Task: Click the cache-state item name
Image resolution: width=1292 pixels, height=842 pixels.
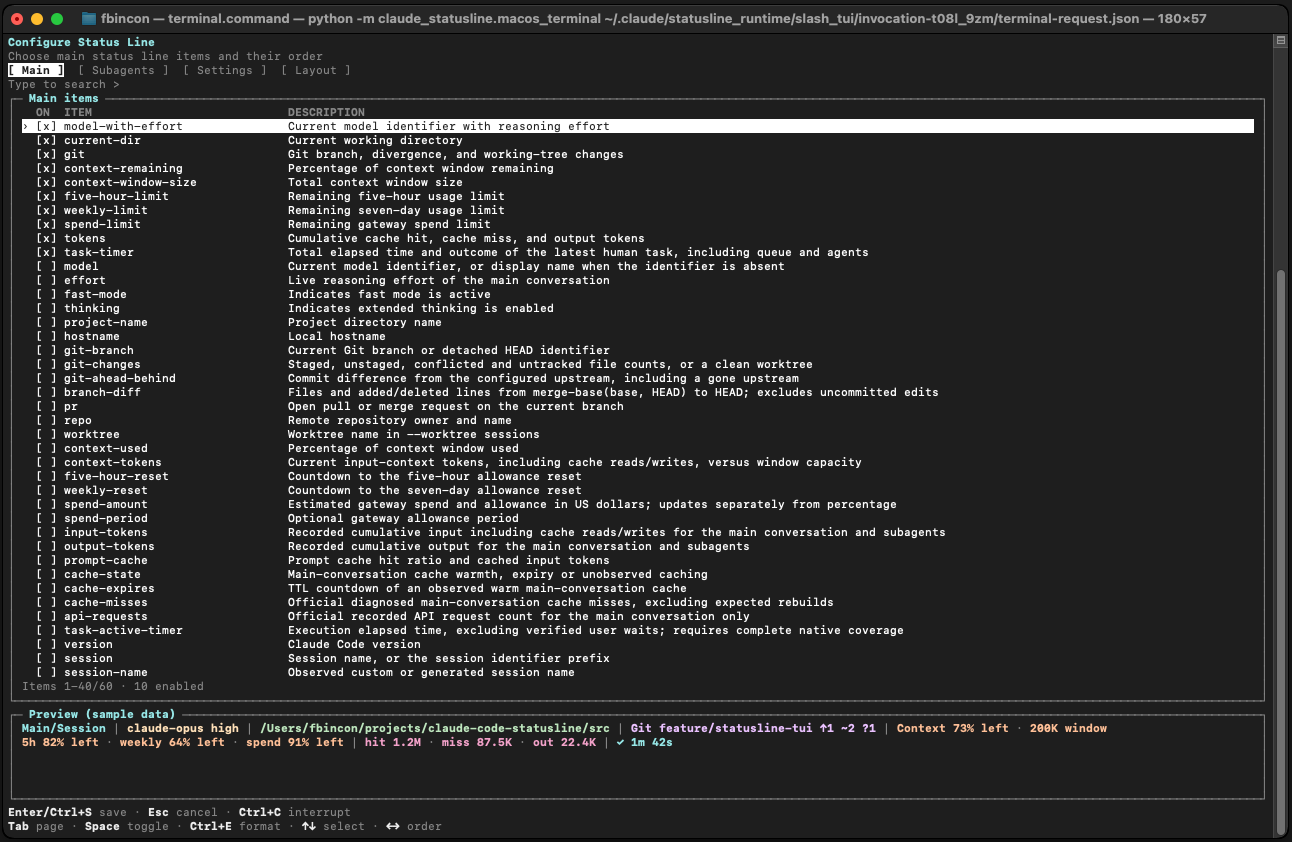Action: (x=102, y=575)
